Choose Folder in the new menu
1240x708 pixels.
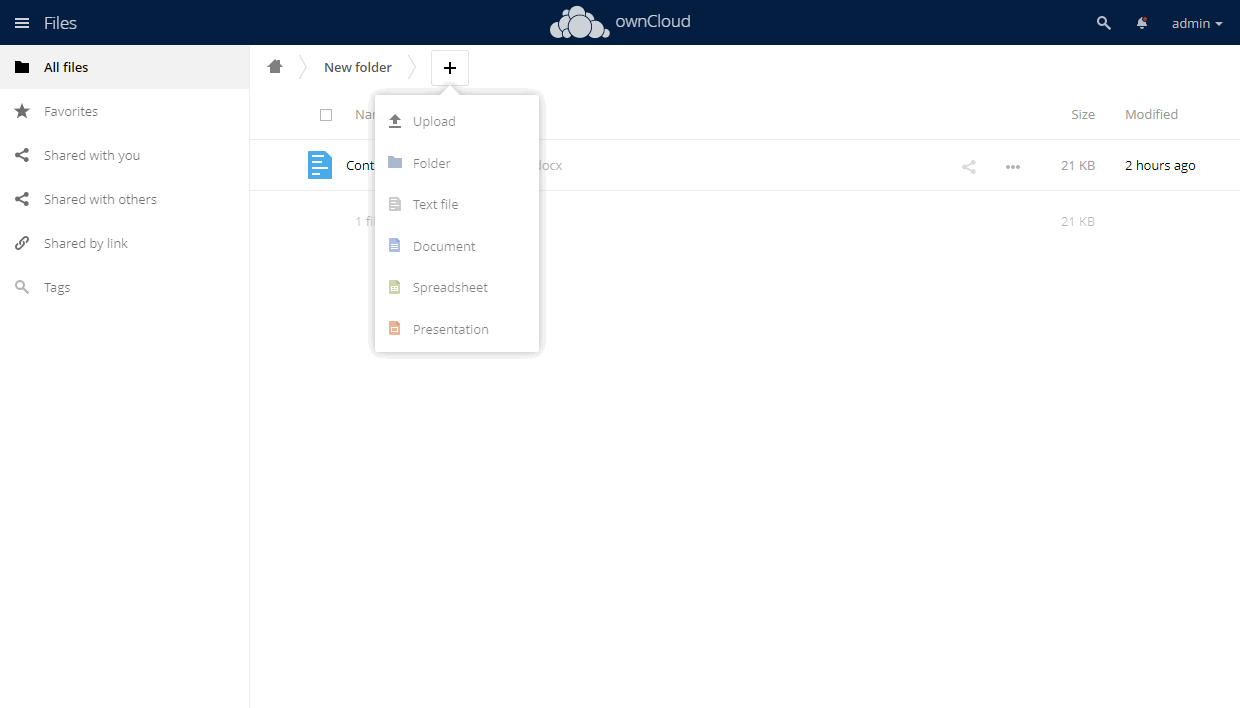[x=432, y=163]
